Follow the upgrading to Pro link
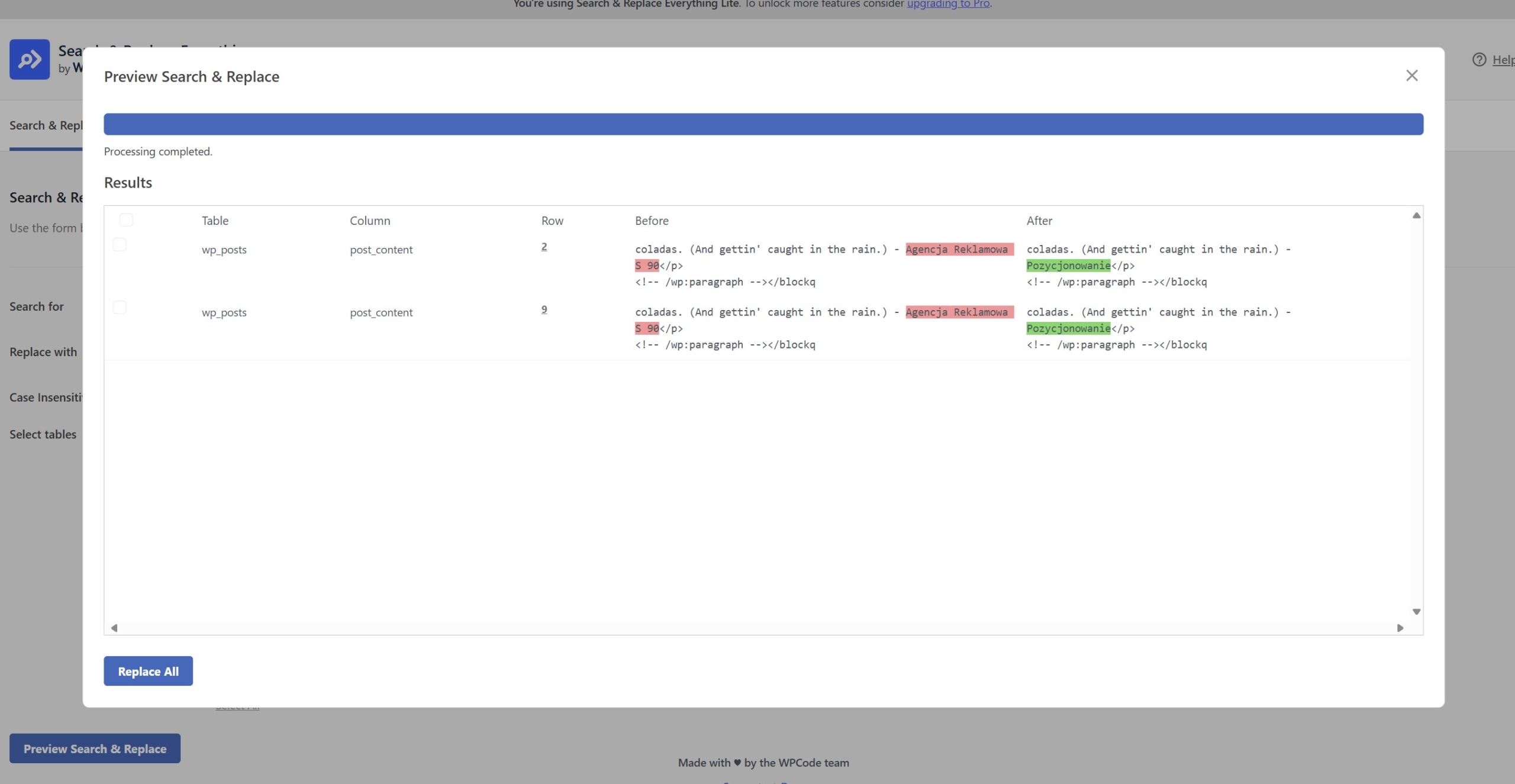Viewport: 1515px width, 784px height. [x=948, y=4]
